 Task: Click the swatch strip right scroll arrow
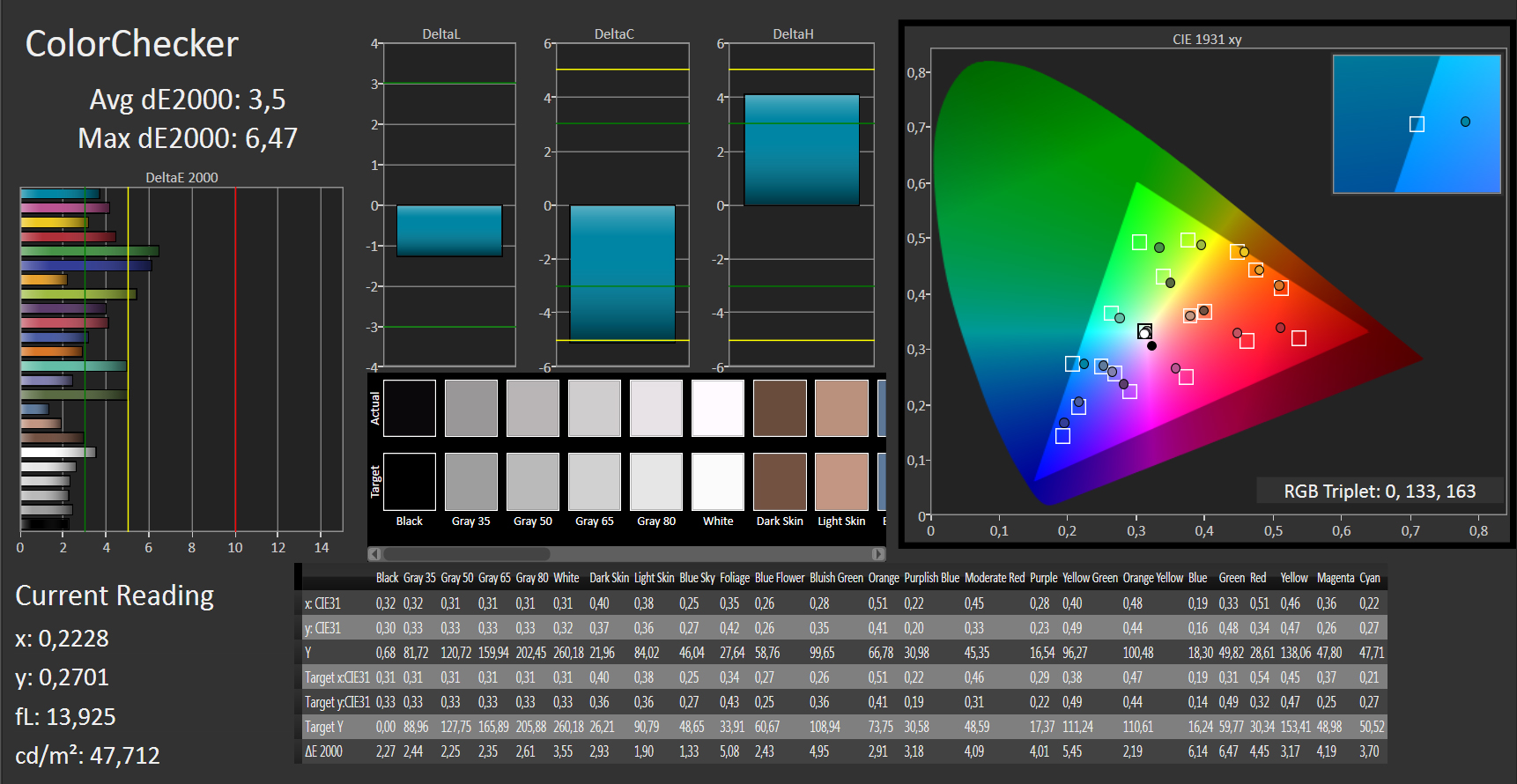click(x=878, y=554)
